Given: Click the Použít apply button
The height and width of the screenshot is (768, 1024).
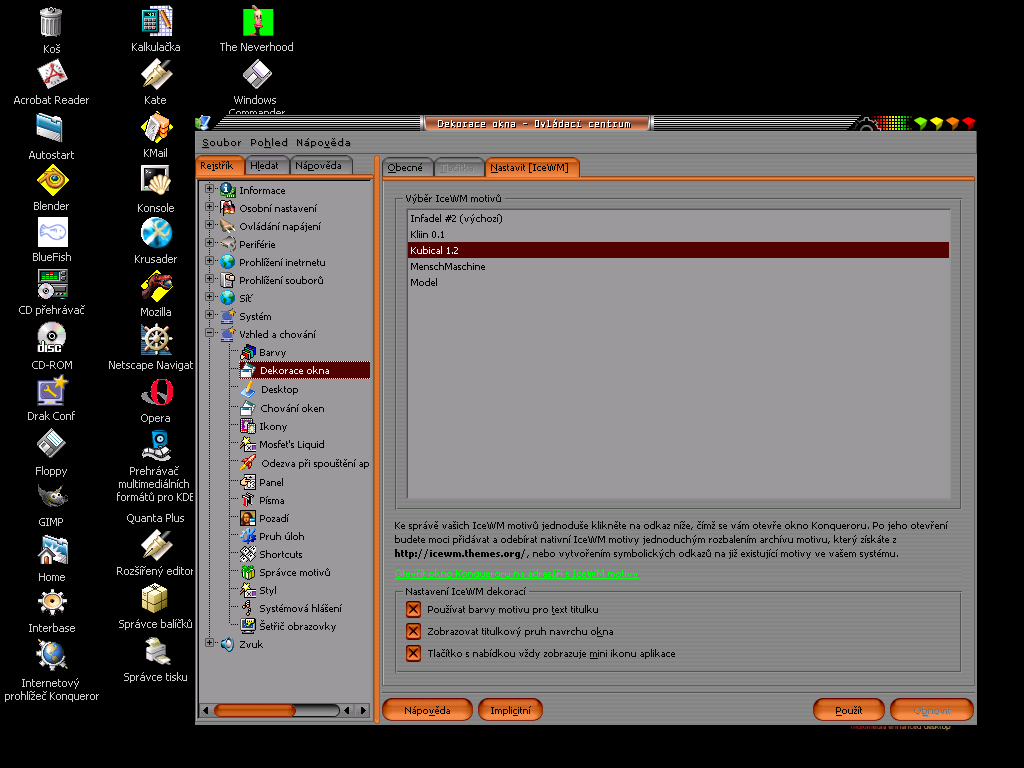Looking at the screenshot, I should 848,711.
